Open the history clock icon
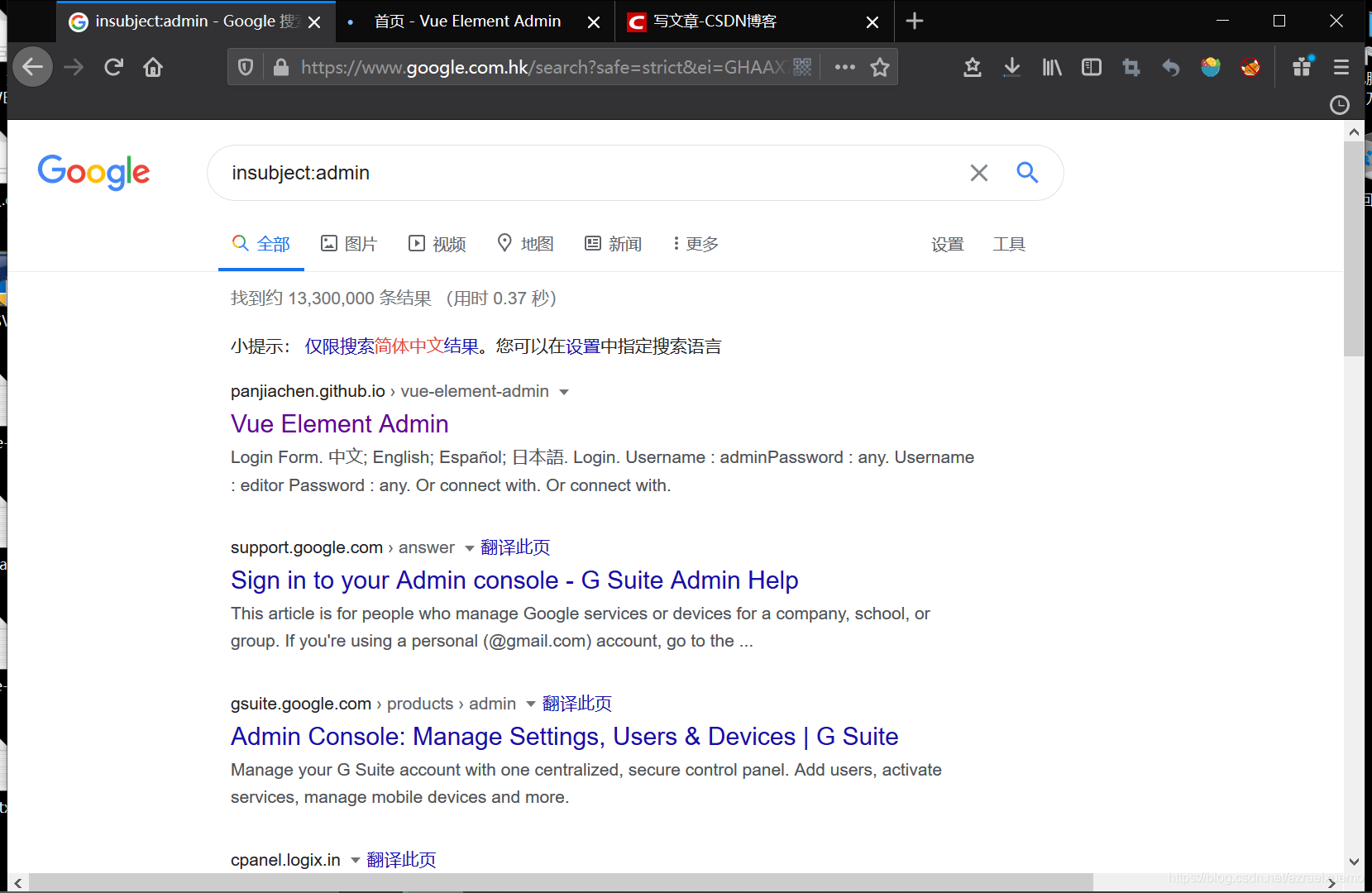The image size is (1372, 893). tap(1340, 105)
